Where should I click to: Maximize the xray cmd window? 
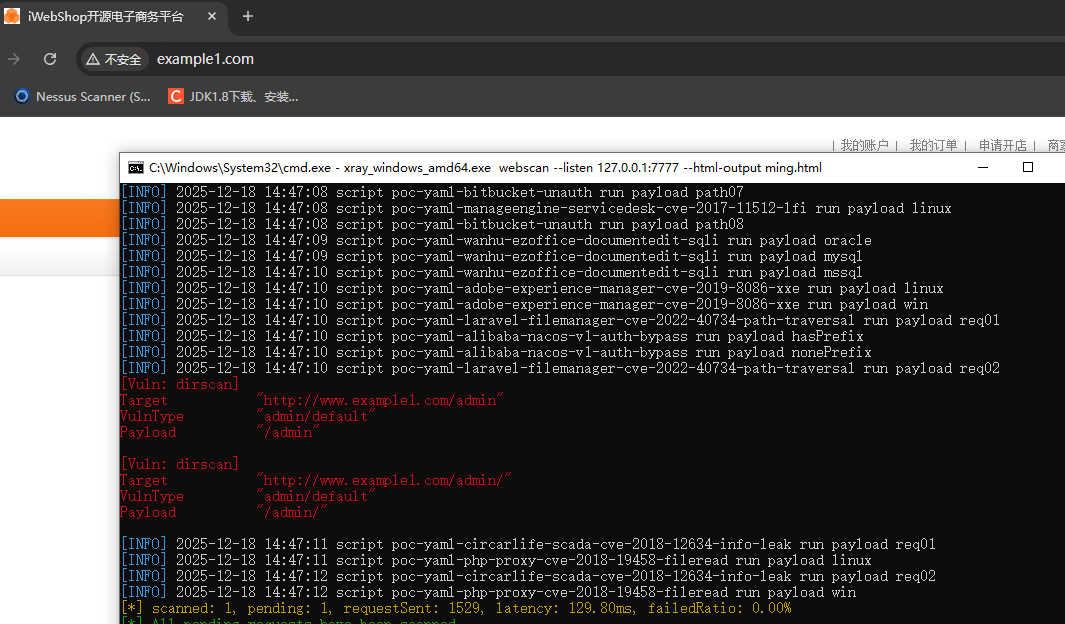(1028, 168)
